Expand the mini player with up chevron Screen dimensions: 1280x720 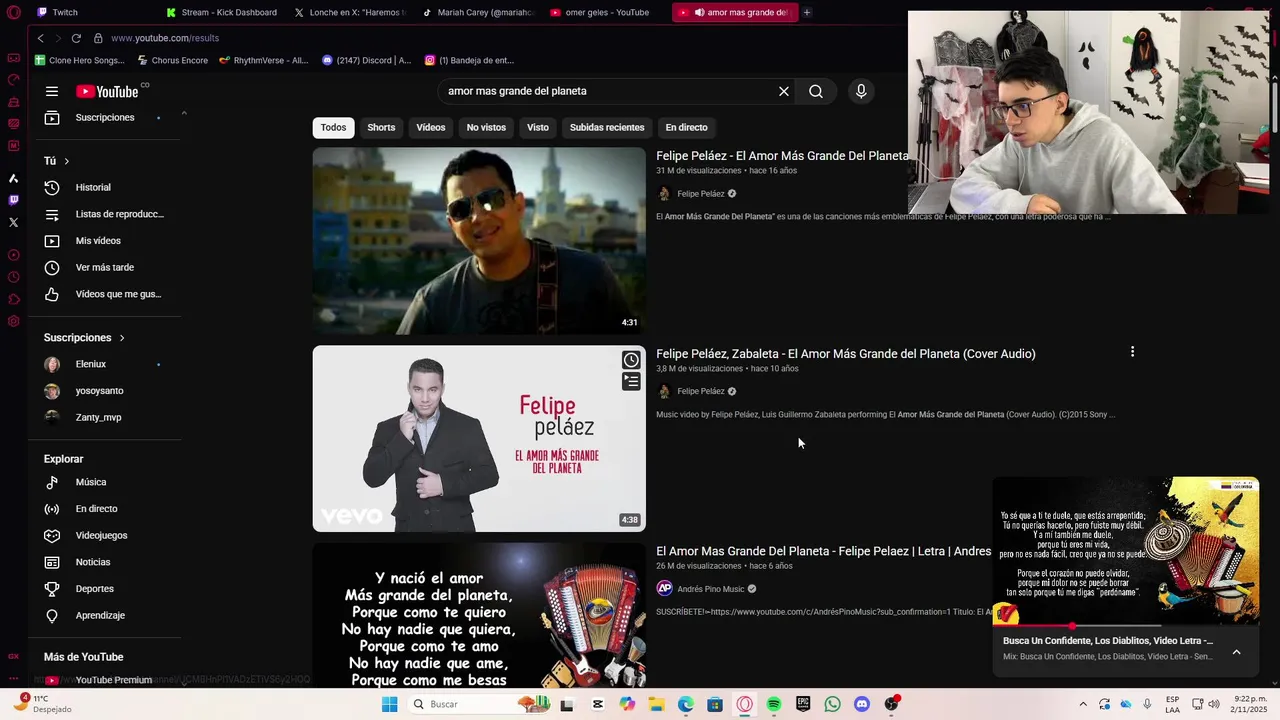click(1236, 652)
